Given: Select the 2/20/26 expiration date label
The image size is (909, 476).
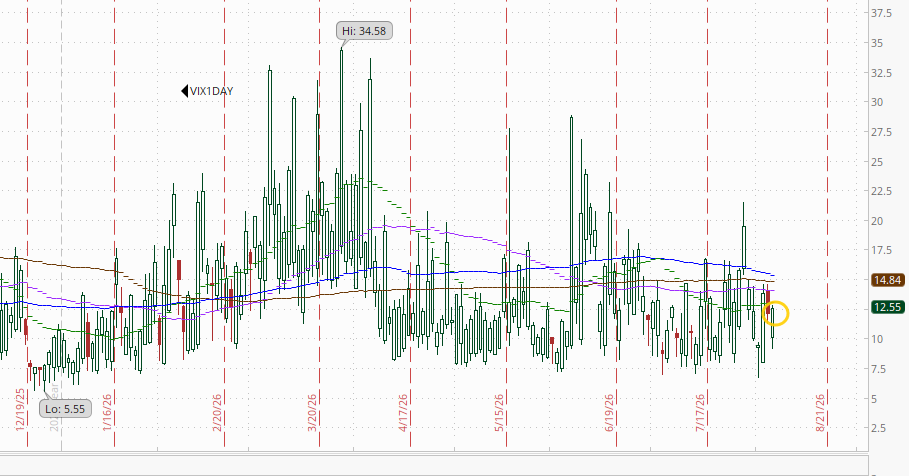Looking at the screenshot, I should point(217,412).
